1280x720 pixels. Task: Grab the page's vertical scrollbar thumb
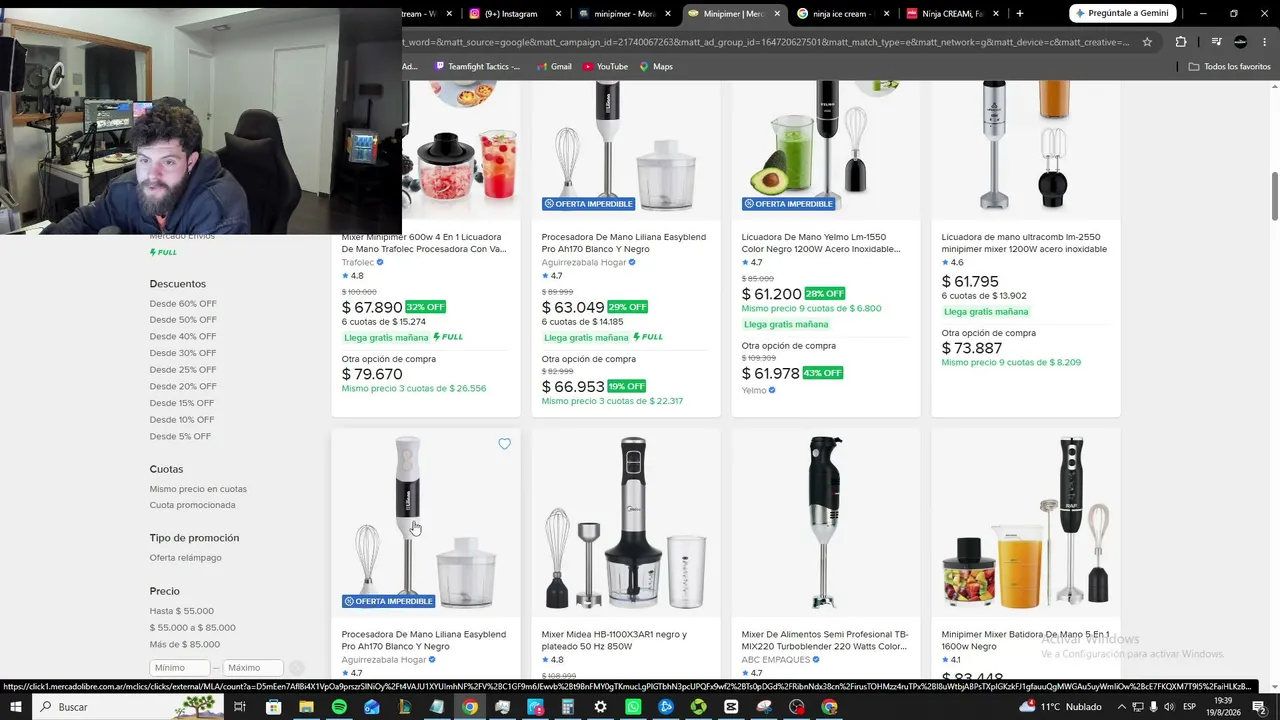click(1275, 197)
